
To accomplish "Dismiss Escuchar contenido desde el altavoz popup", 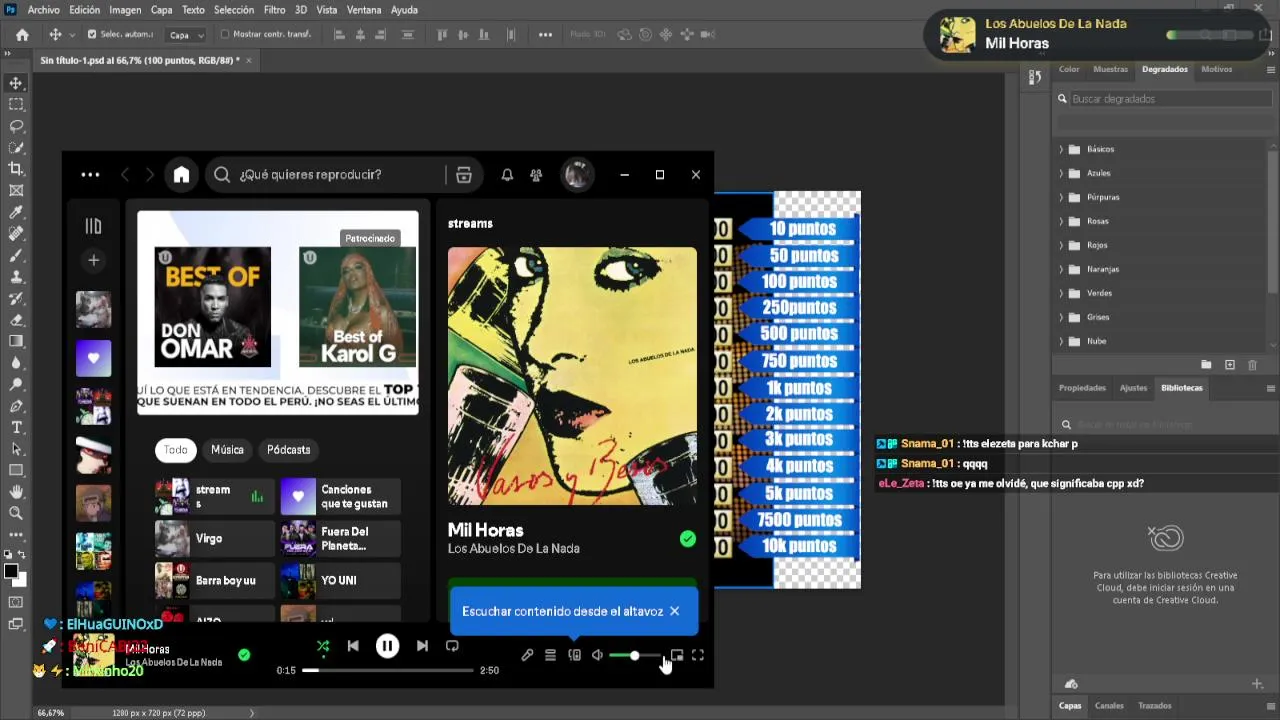I will tap(674, 611).
